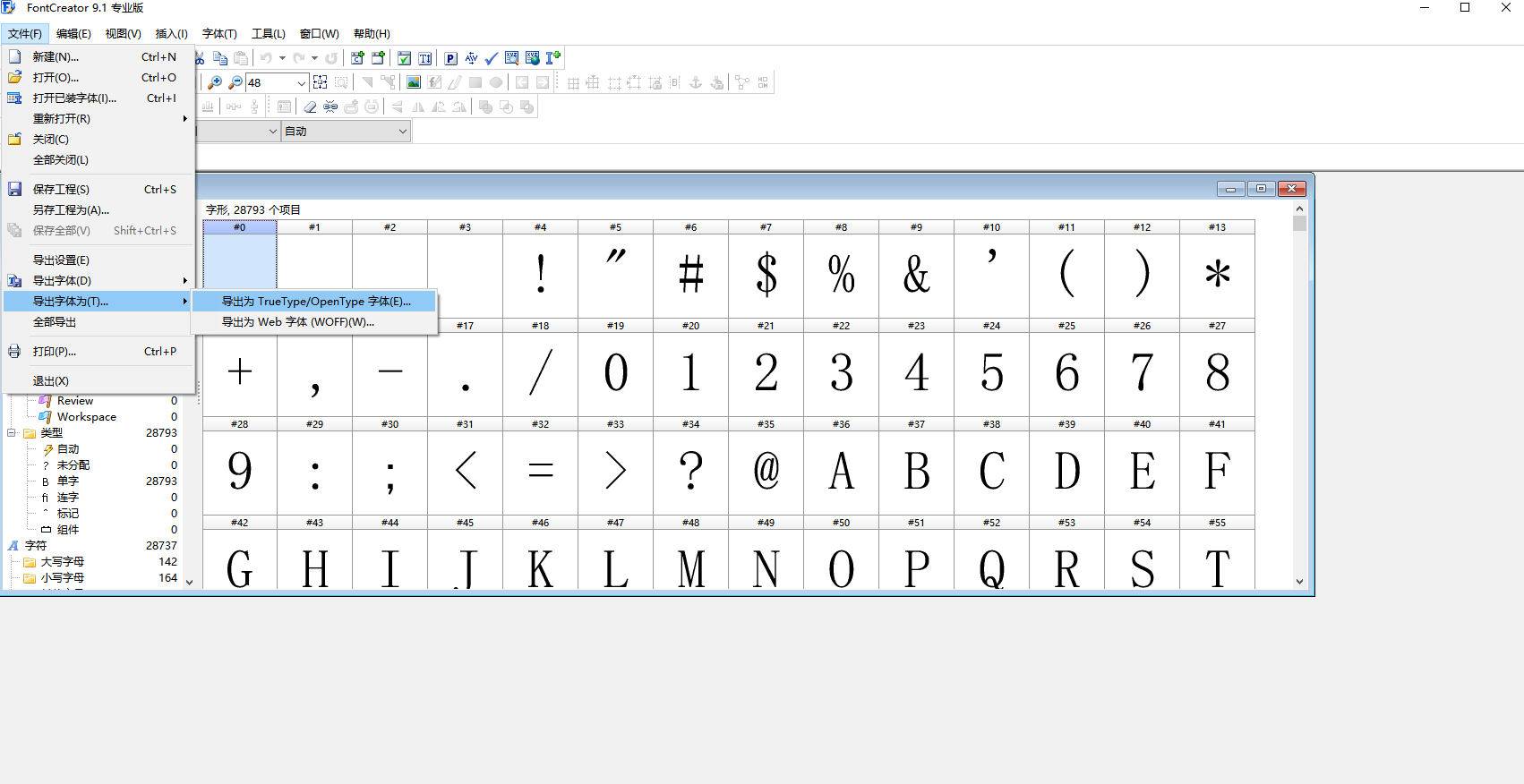
Task: Click the folder icon beside 打开(O)
Action: coord(14,77)
